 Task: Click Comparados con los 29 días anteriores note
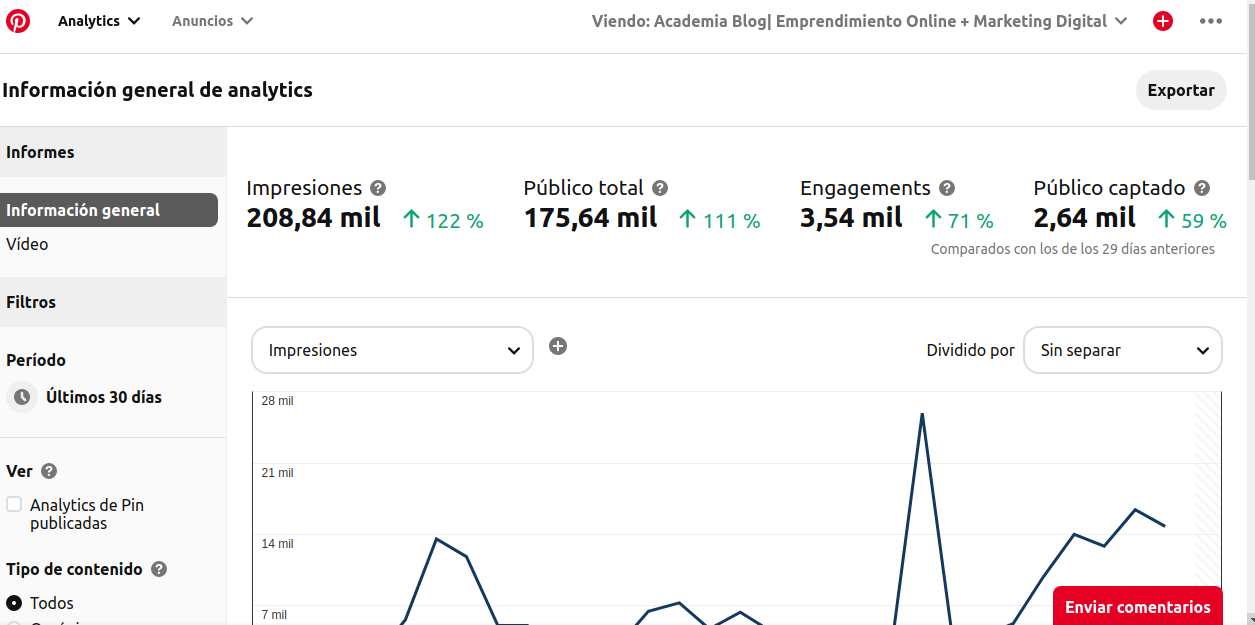(x=1073, y=249)
